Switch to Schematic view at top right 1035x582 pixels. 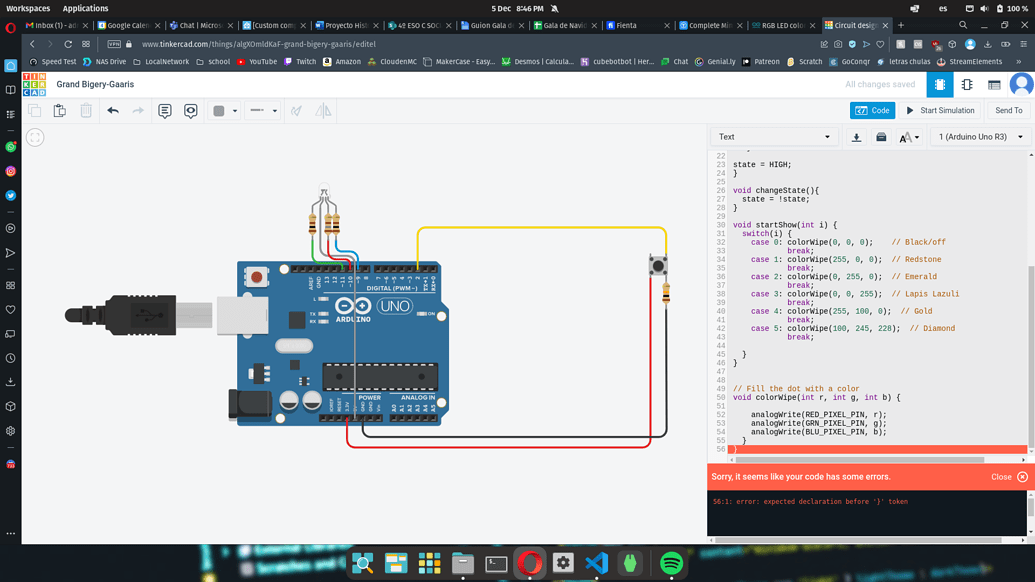[x=966, y=85]
